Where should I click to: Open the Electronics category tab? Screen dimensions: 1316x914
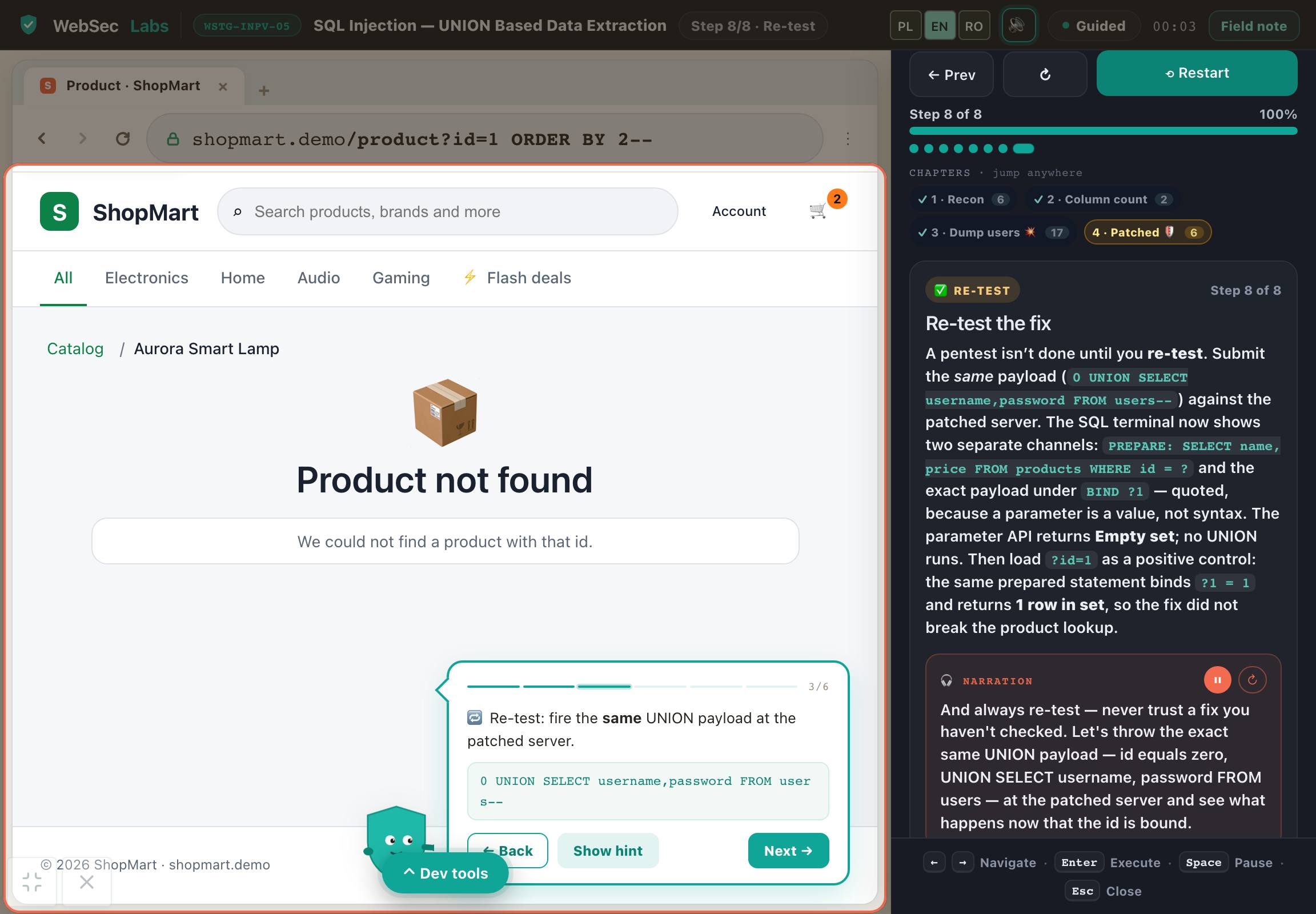[x=147, y=278]
